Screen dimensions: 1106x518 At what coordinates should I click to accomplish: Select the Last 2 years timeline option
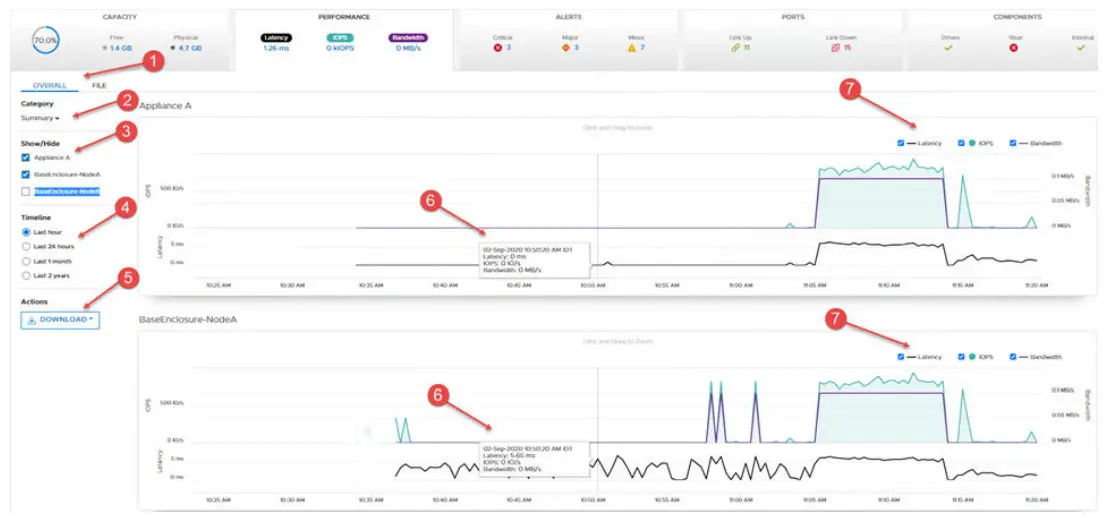[26, 276]
